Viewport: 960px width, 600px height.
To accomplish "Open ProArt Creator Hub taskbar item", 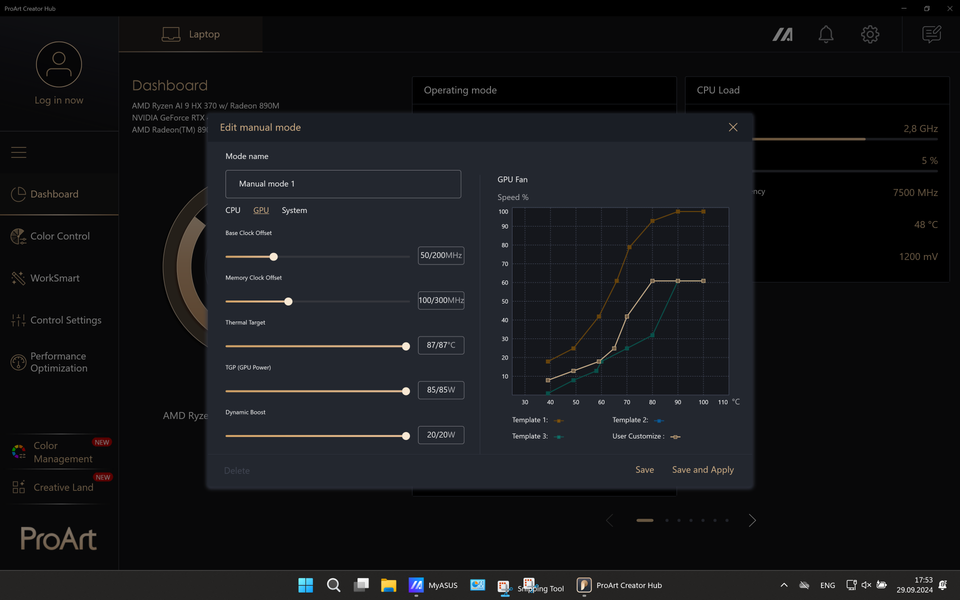I will point(620,585).
